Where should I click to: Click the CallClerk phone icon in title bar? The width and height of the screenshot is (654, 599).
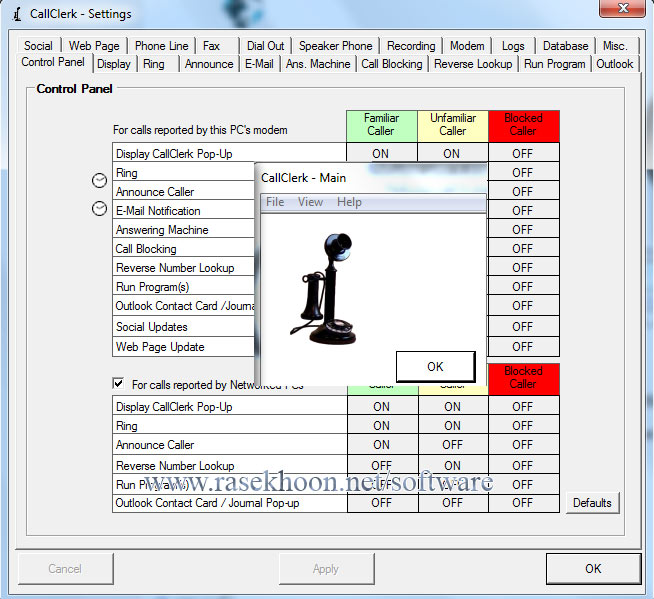17,14
